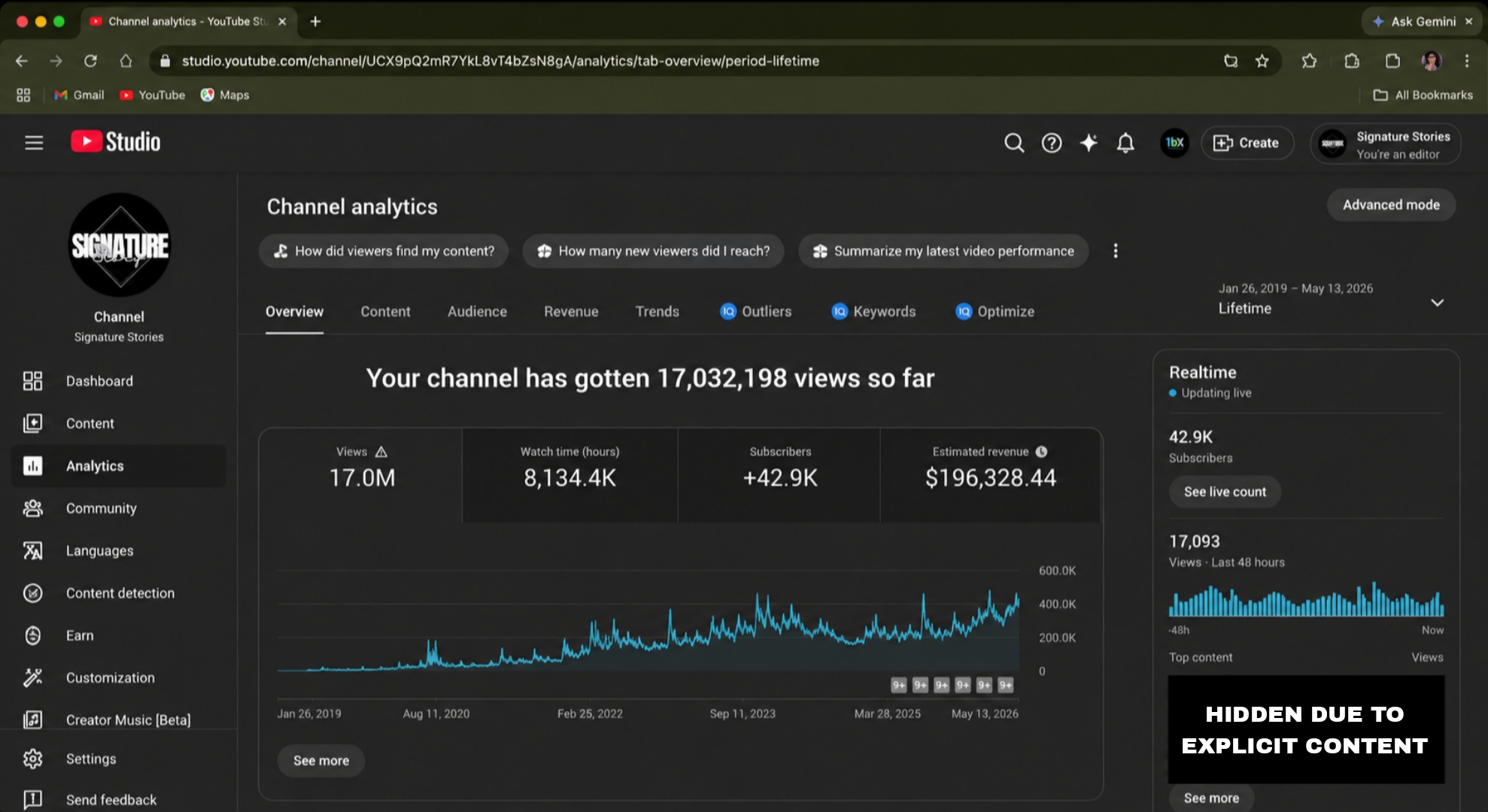This screenshot has width=1488, height=812.
Task: Click the Signature channel avatar
Action: [120, 245]
